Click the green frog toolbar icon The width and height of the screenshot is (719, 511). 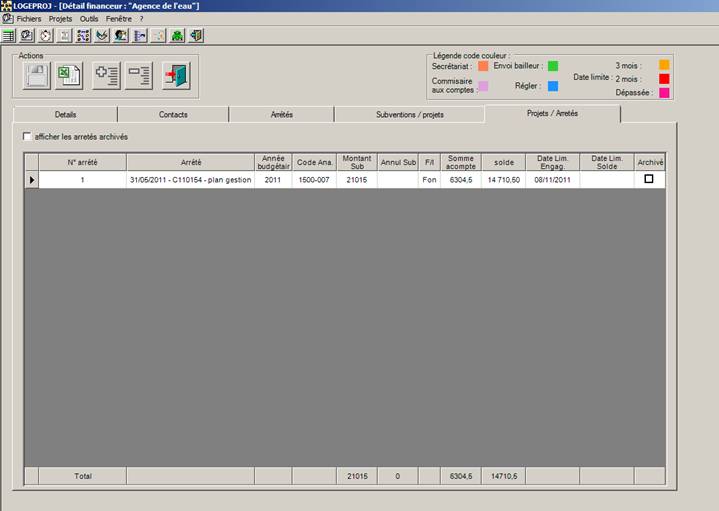[177, 36]
